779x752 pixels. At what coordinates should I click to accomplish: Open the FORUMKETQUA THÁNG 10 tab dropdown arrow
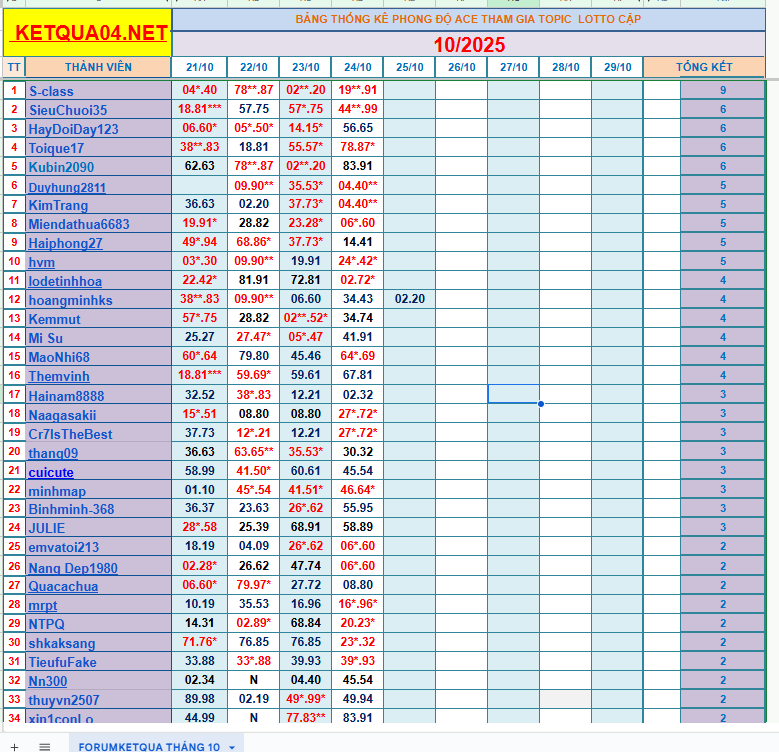click(232, 747)
